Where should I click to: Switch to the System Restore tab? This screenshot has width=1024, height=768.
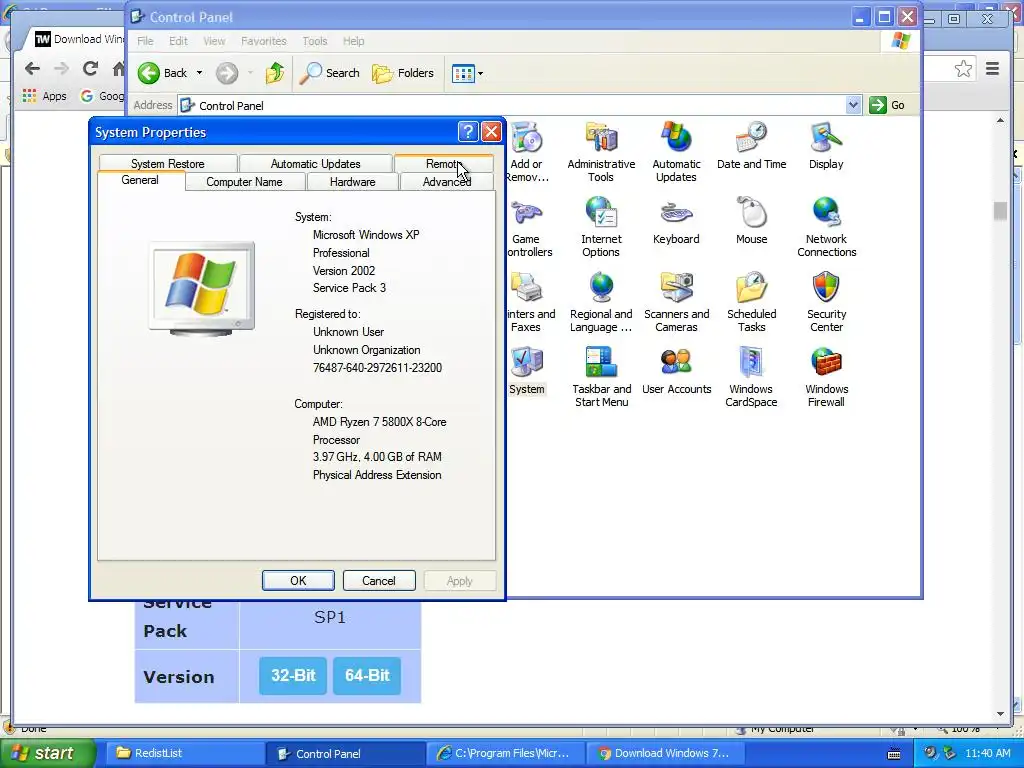tap(168, 163)
